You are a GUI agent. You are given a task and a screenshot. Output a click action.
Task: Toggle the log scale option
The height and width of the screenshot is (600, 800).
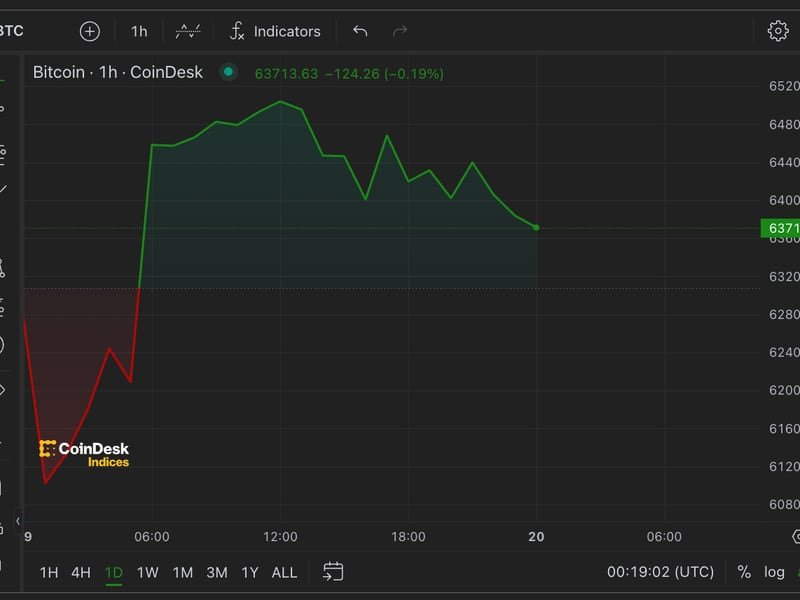(774, 572)
